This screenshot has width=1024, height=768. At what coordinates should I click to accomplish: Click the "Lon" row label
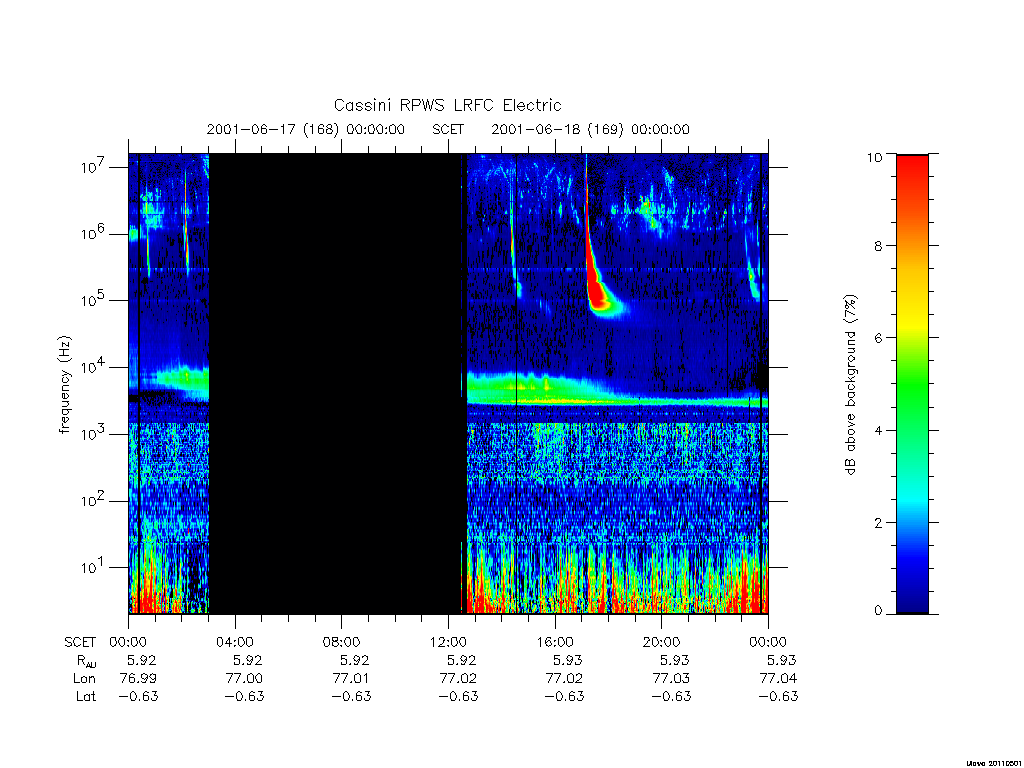(84, 679)
